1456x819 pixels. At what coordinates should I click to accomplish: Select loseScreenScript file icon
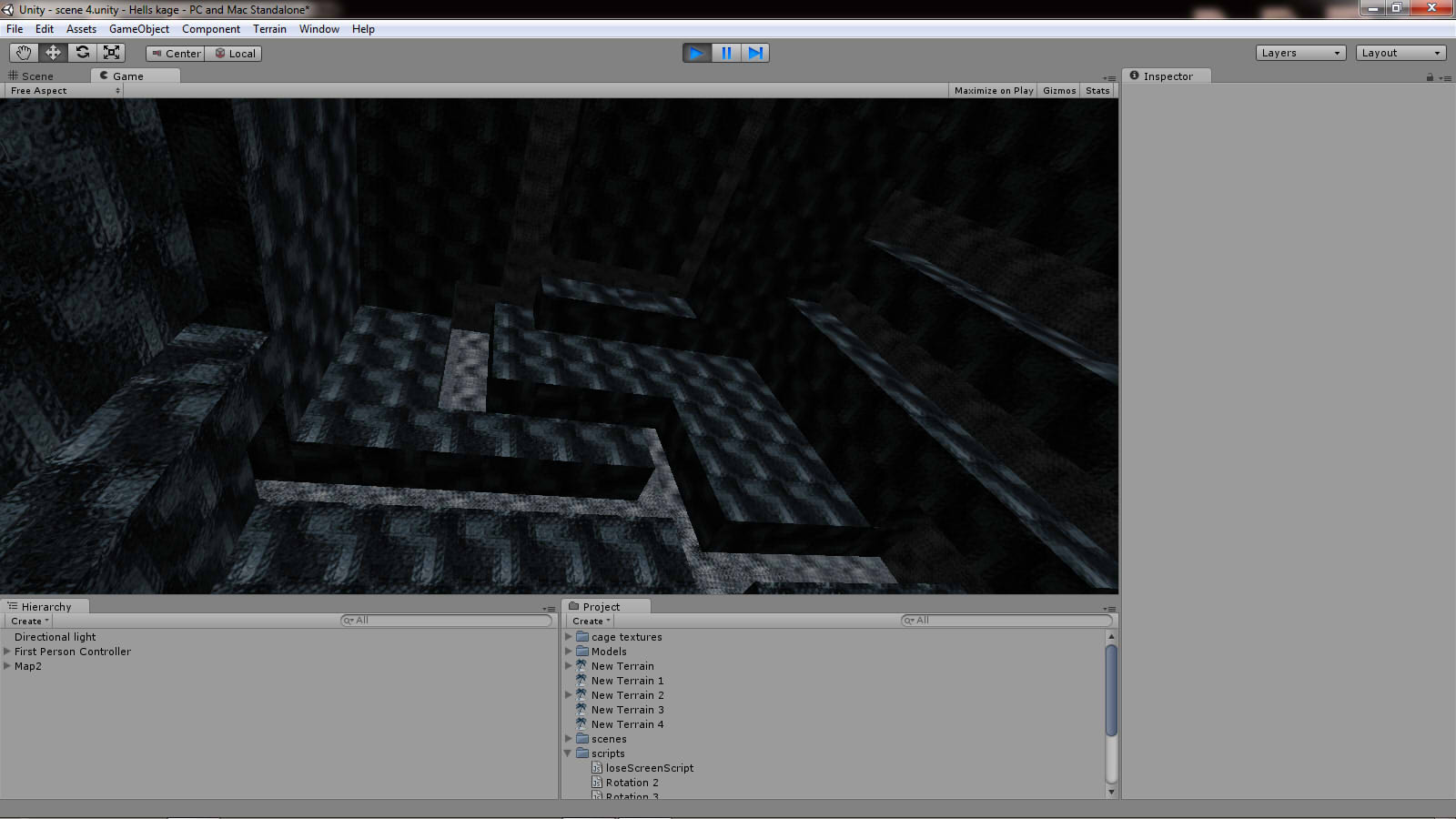point(597,768)
